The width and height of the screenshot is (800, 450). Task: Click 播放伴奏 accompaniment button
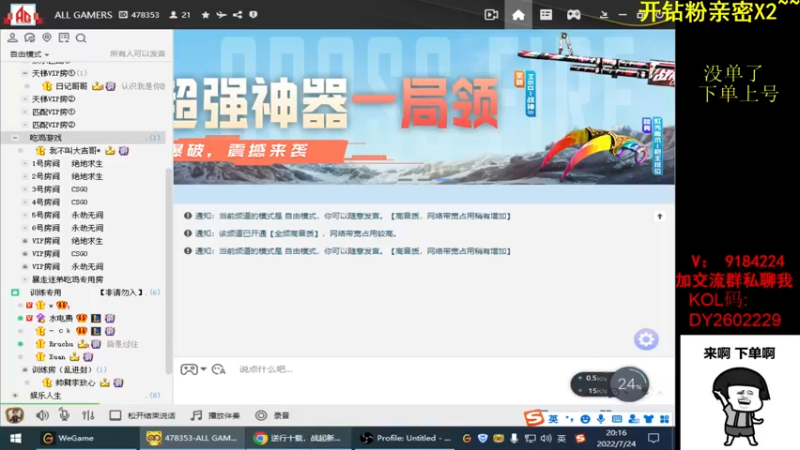(x=215, y=415)
